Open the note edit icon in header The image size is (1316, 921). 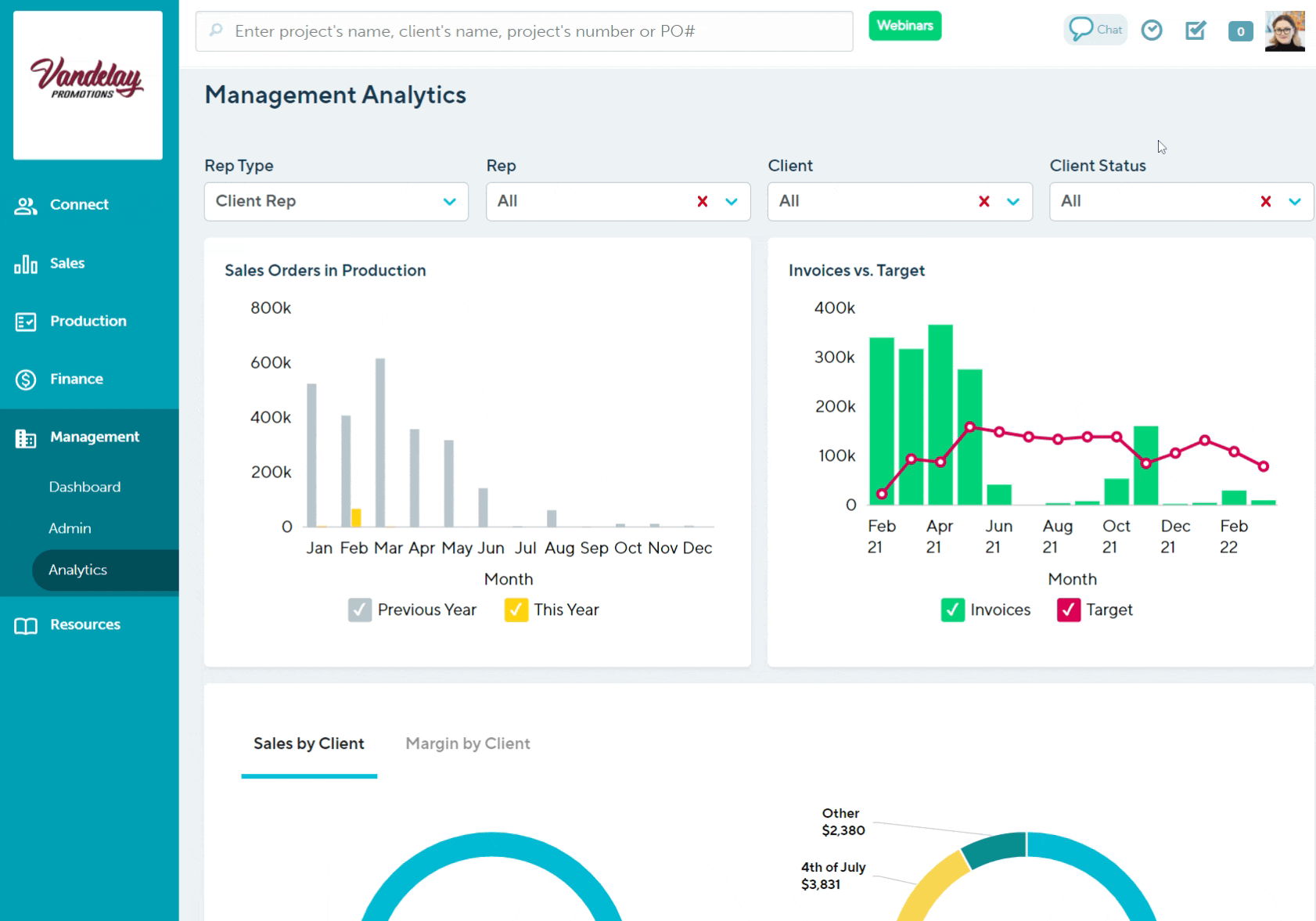tap(1195, 31)
